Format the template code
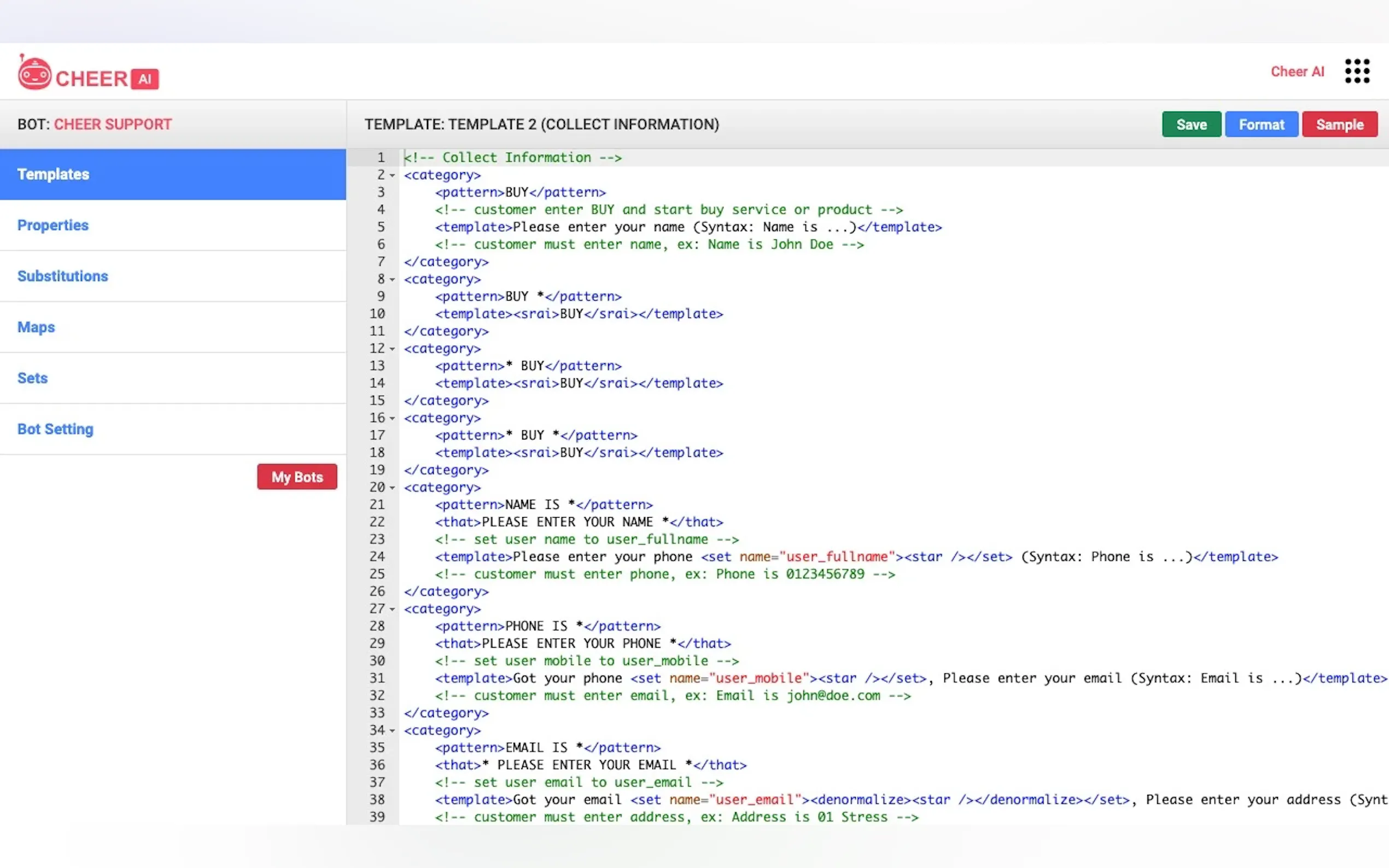The image size is (1389, 868). click(1261, 125)
